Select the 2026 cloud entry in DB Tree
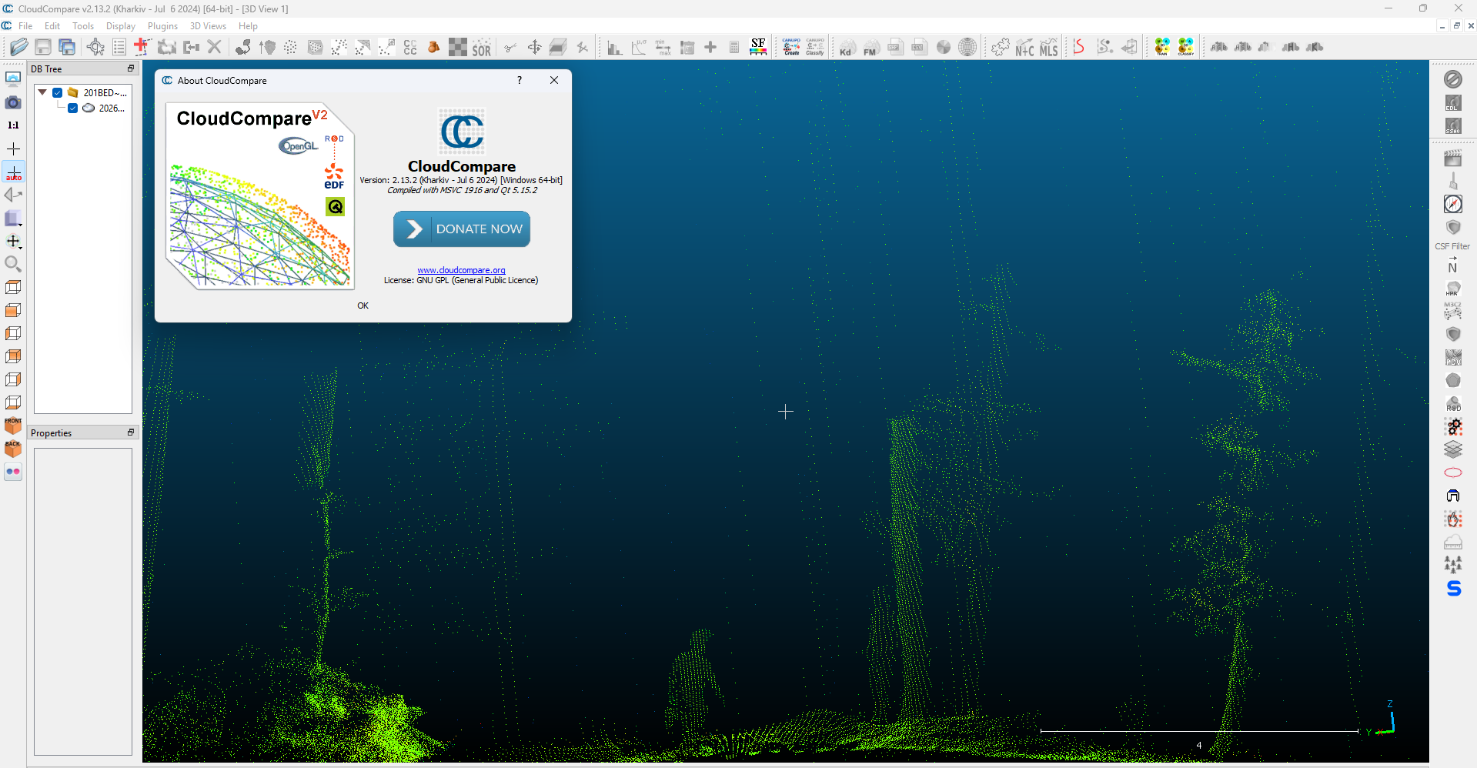 111,108
